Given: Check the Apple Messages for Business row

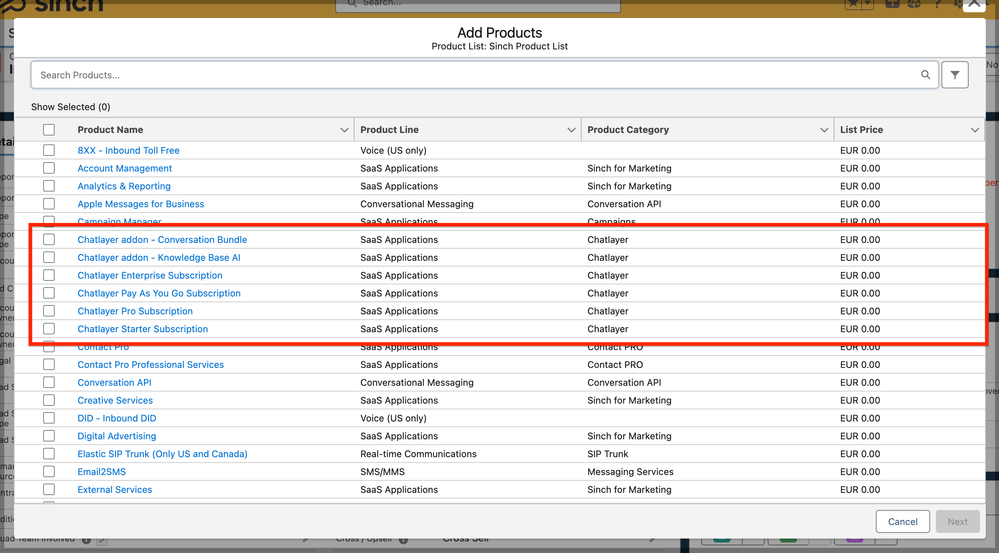Looking at the screenshot, I should point(49,204).
